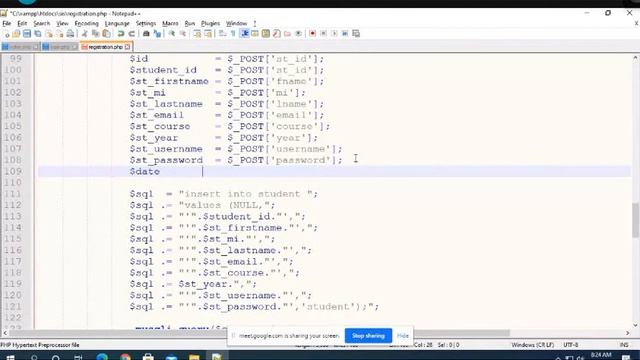
Task: Click the Close All toolbar icon
Action: (60, 33)
